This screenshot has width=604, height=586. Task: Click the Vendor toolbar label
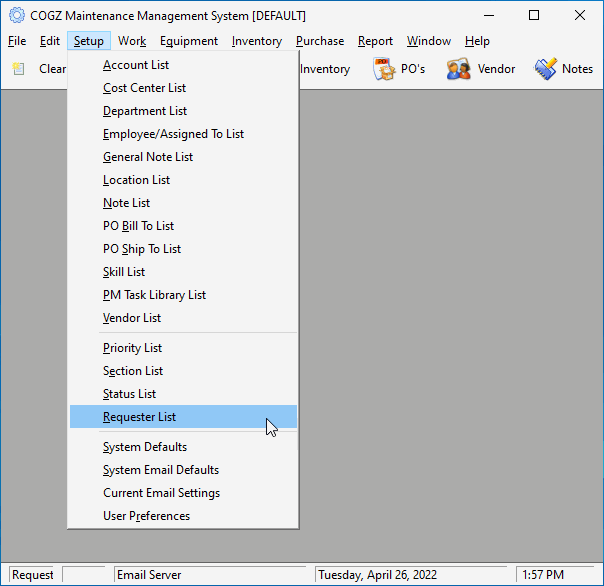[496, 69]
